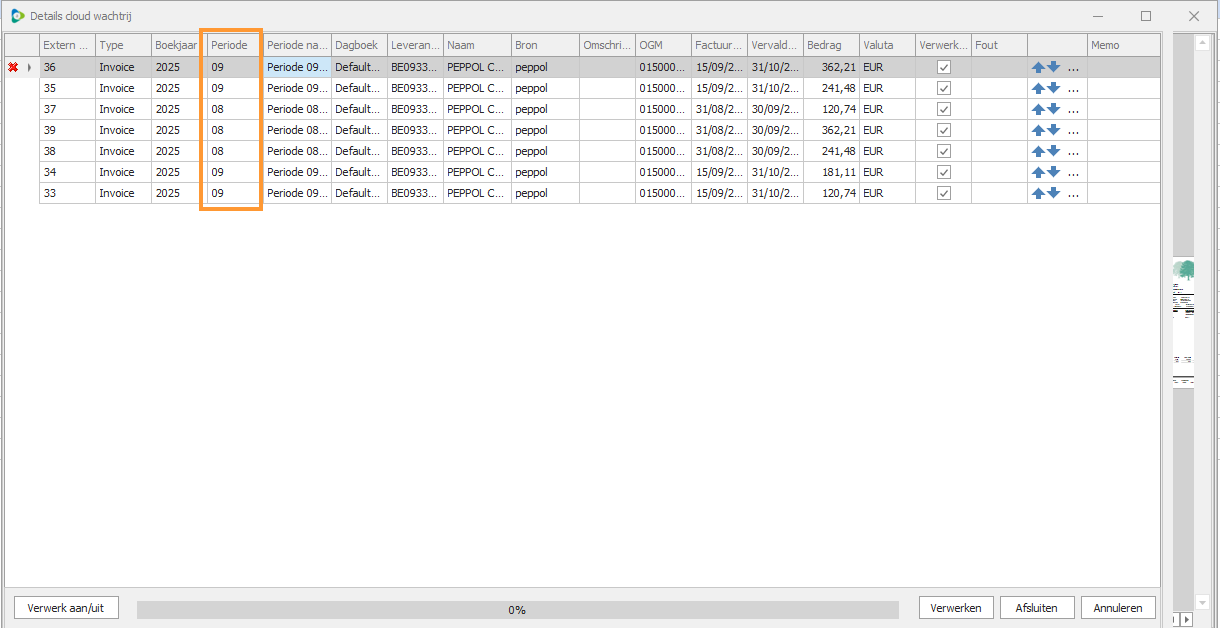Open the ellipsis options for row 33
Viewport: 1220px width, 628px height.
pos(1073,194)
